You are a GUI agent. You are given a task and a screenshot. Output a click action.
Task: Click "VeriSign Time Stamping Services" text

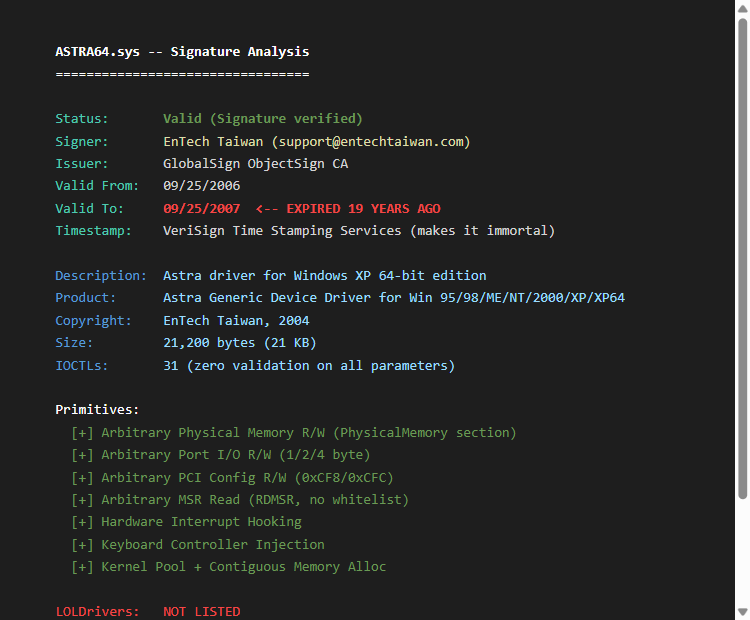[x=282, y=231]
